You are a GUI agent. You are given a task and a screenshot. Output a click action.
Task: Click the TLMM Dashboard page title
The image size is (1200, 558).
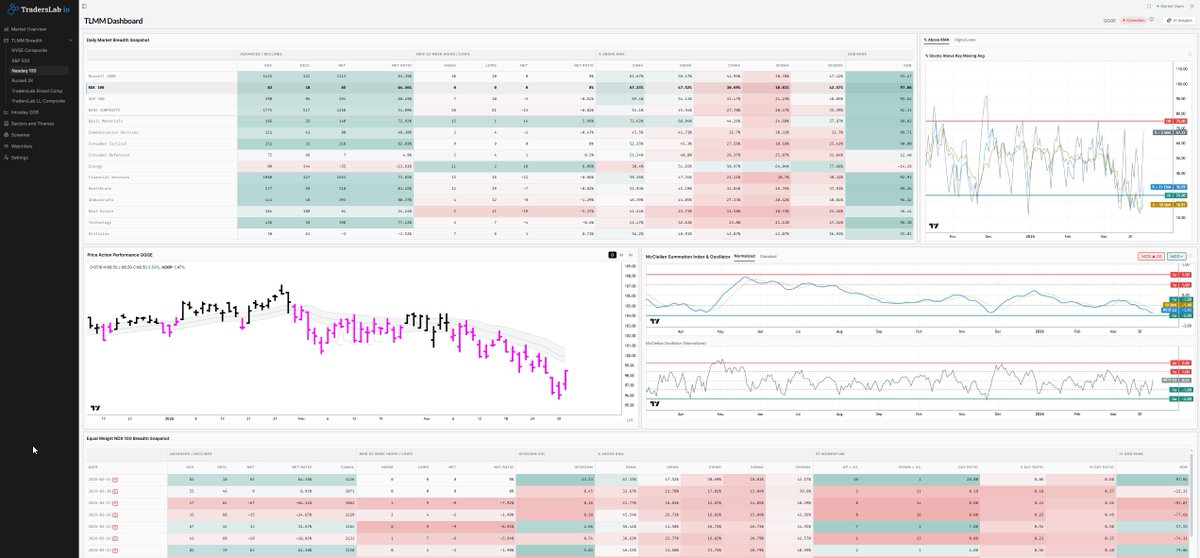(x=113, y=20)
